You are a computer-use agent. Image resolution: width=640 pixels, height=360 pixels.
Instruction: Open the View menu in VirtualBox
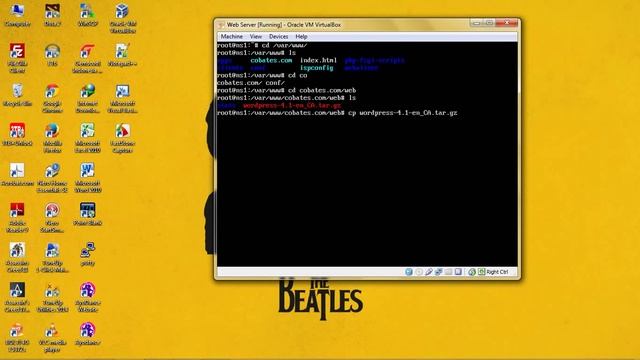pyautogui.click(x=256, y=36)
